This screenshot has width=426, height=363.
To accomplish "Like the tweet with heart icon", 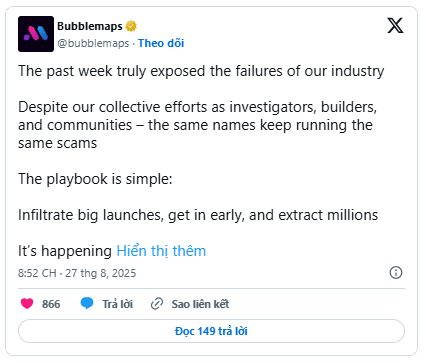I will (27, 304).
